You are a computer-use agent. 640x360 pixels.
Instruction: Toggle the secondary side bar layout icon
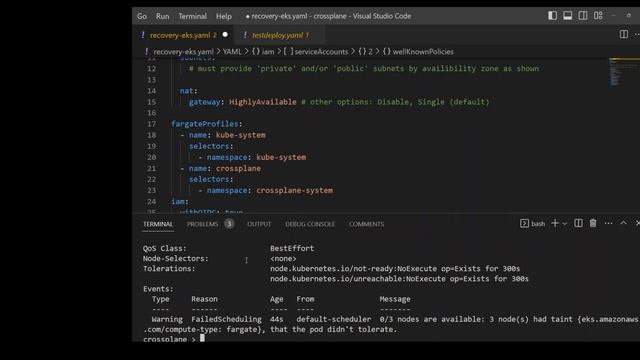pyautogui.click(x=583, y=16)
